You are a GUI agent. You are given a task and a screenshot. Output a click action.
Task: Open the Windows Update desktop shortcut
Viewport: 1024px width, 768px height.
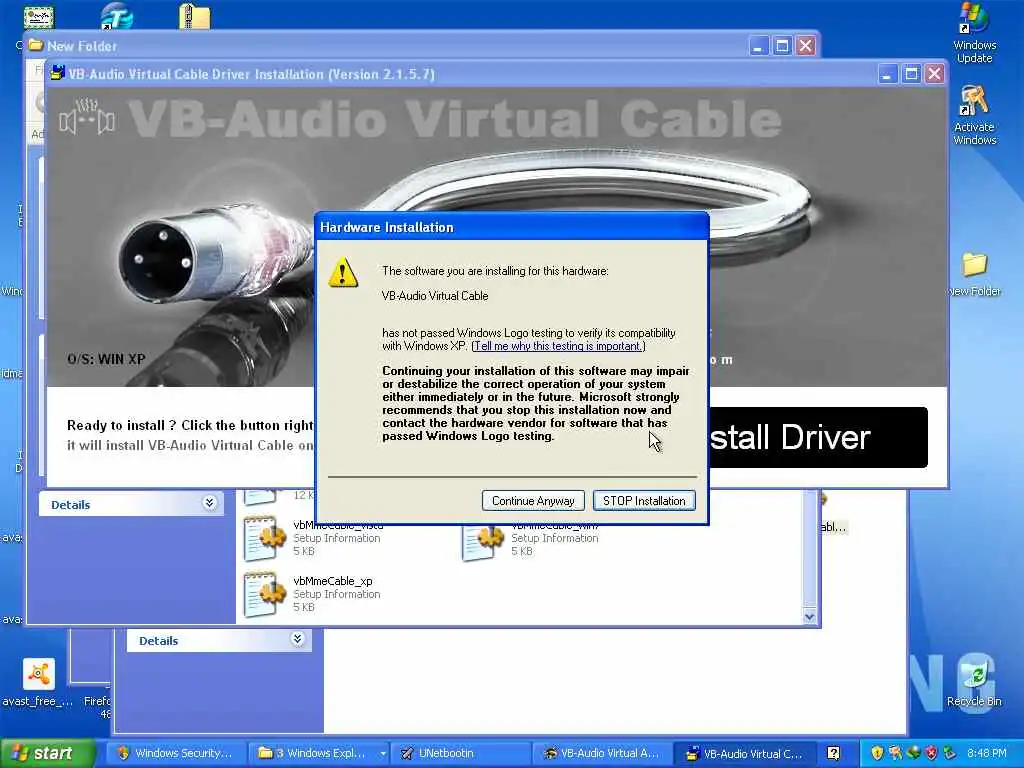click(x=974, y=33)
